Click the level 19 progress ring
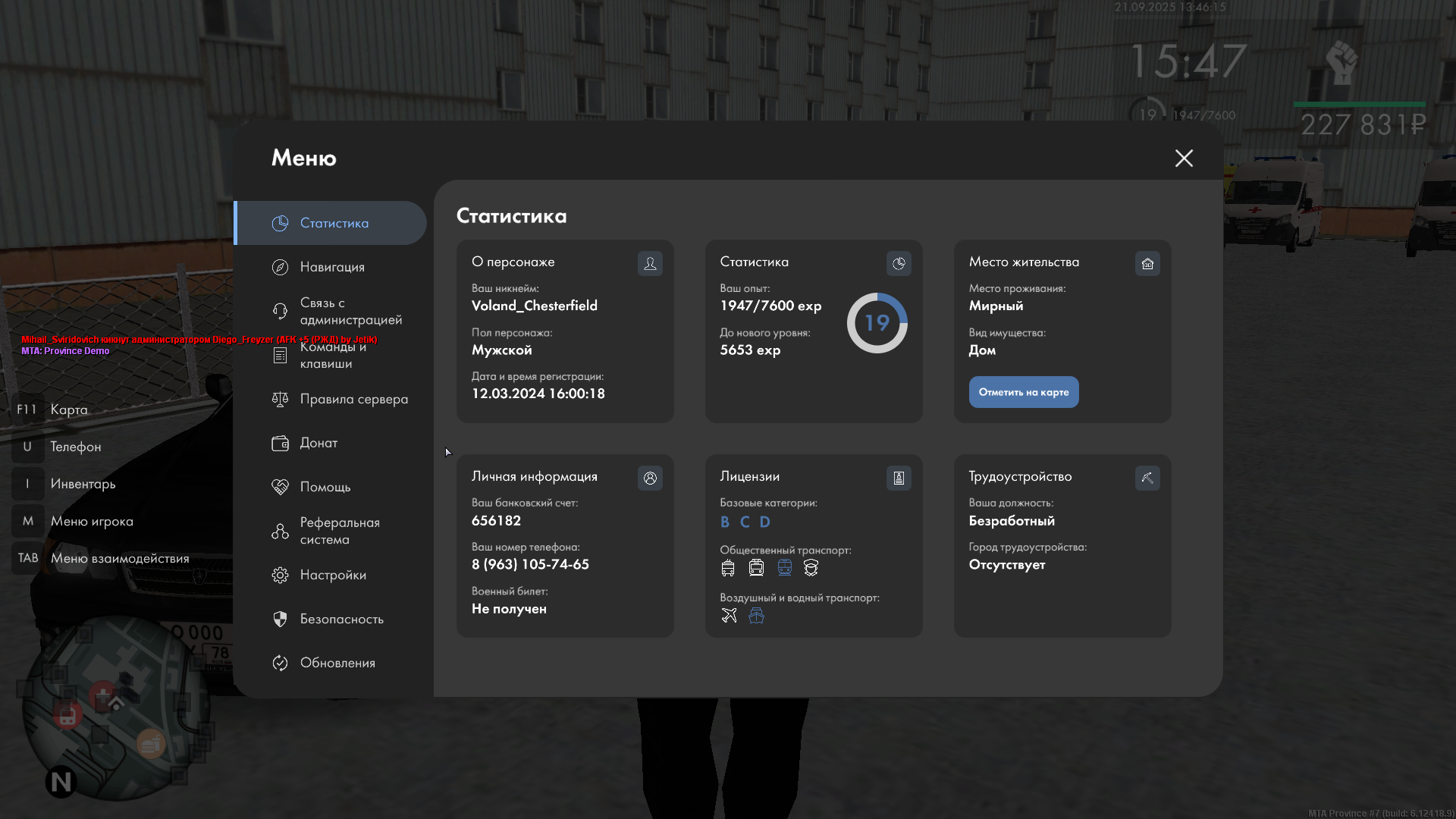The height and width of the screenshot is (819, 1456). click(877, 323)
